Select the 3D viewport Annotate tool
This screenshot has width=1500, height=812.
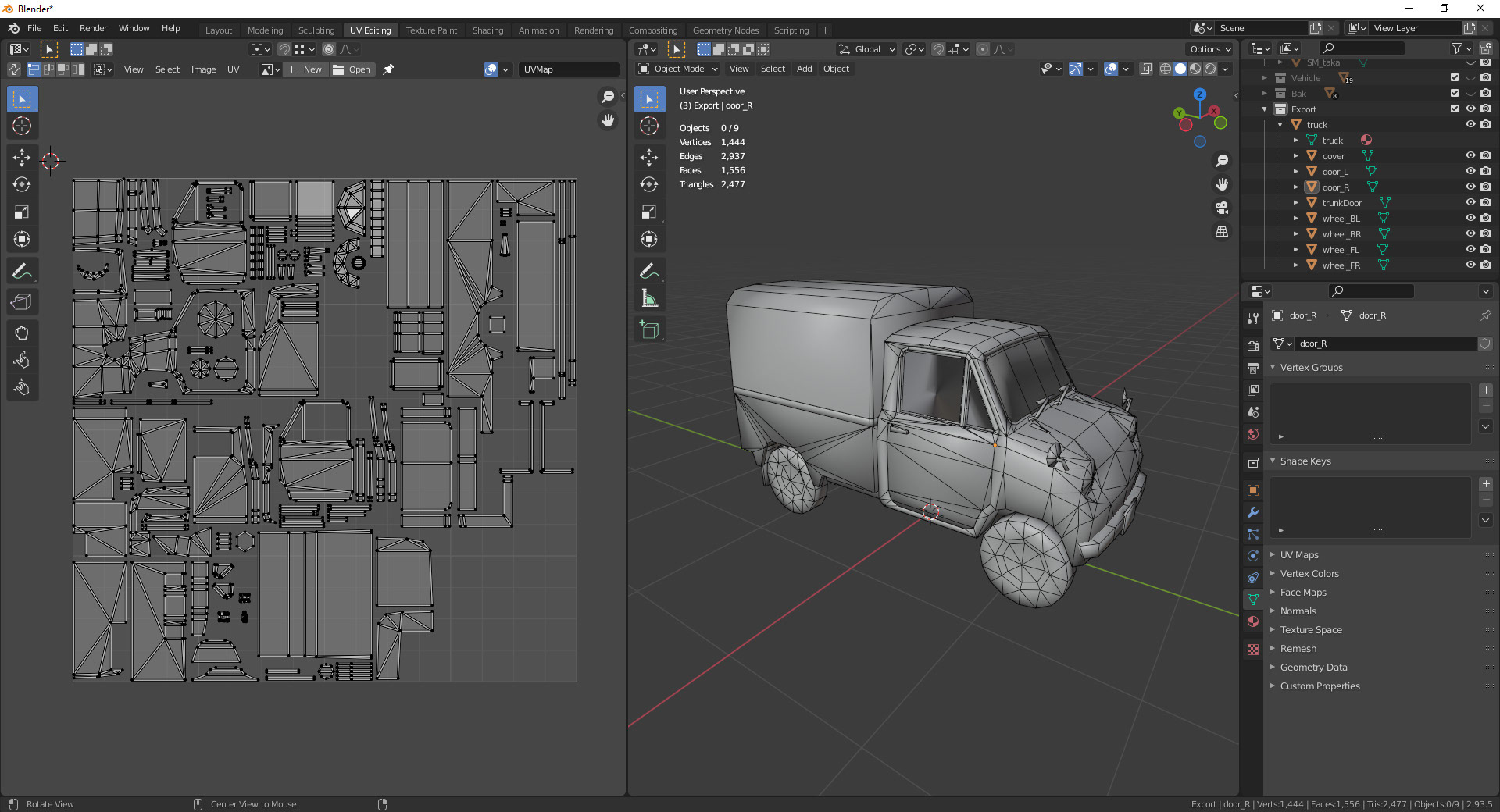(649, 271)
